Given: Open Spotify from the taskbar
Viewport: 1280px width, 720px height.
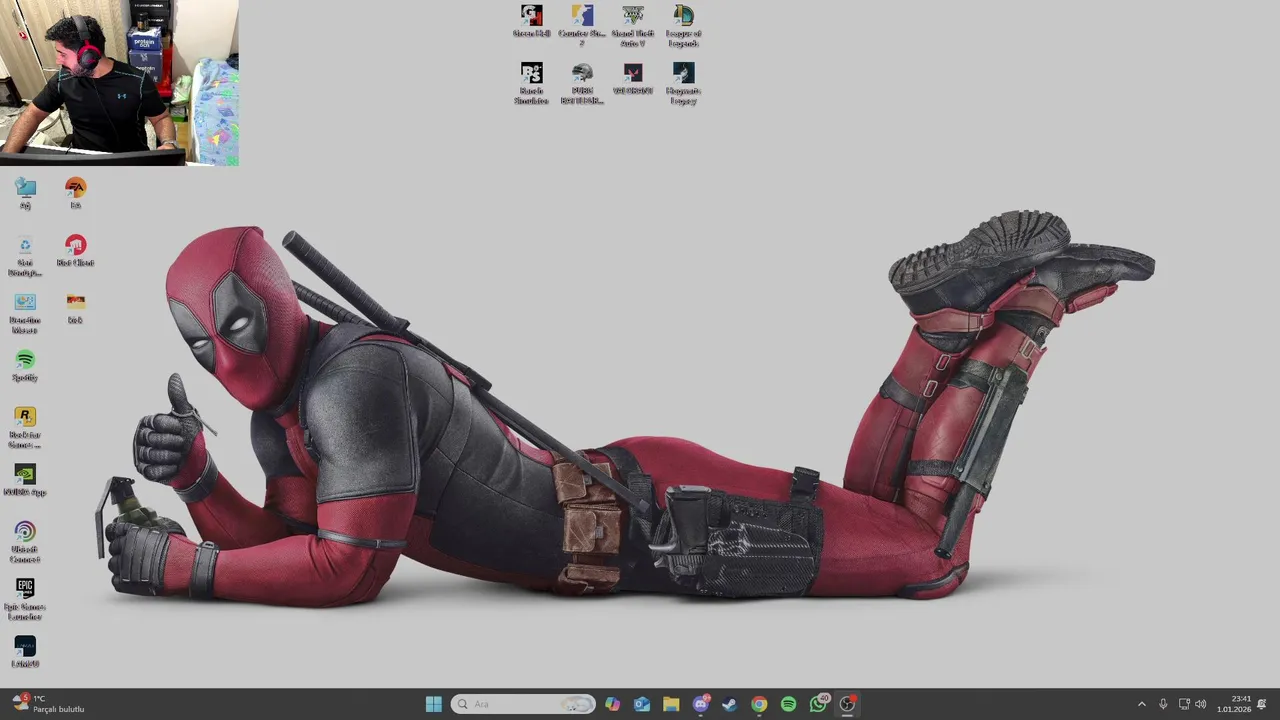Looking at the screenshot, I should (x=788, y=704).
